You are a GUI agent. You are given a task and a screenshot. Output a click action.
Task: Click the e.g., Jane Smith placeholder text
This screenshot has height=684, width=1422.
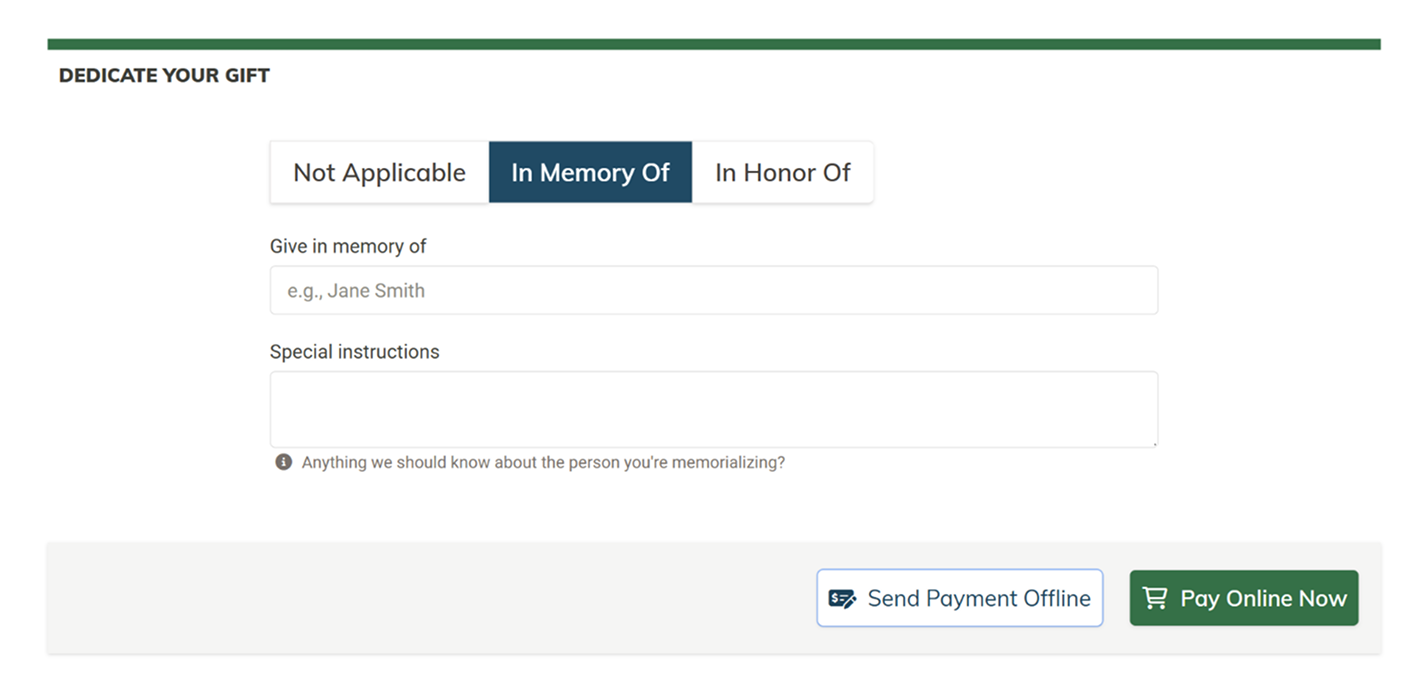[356, 291]
